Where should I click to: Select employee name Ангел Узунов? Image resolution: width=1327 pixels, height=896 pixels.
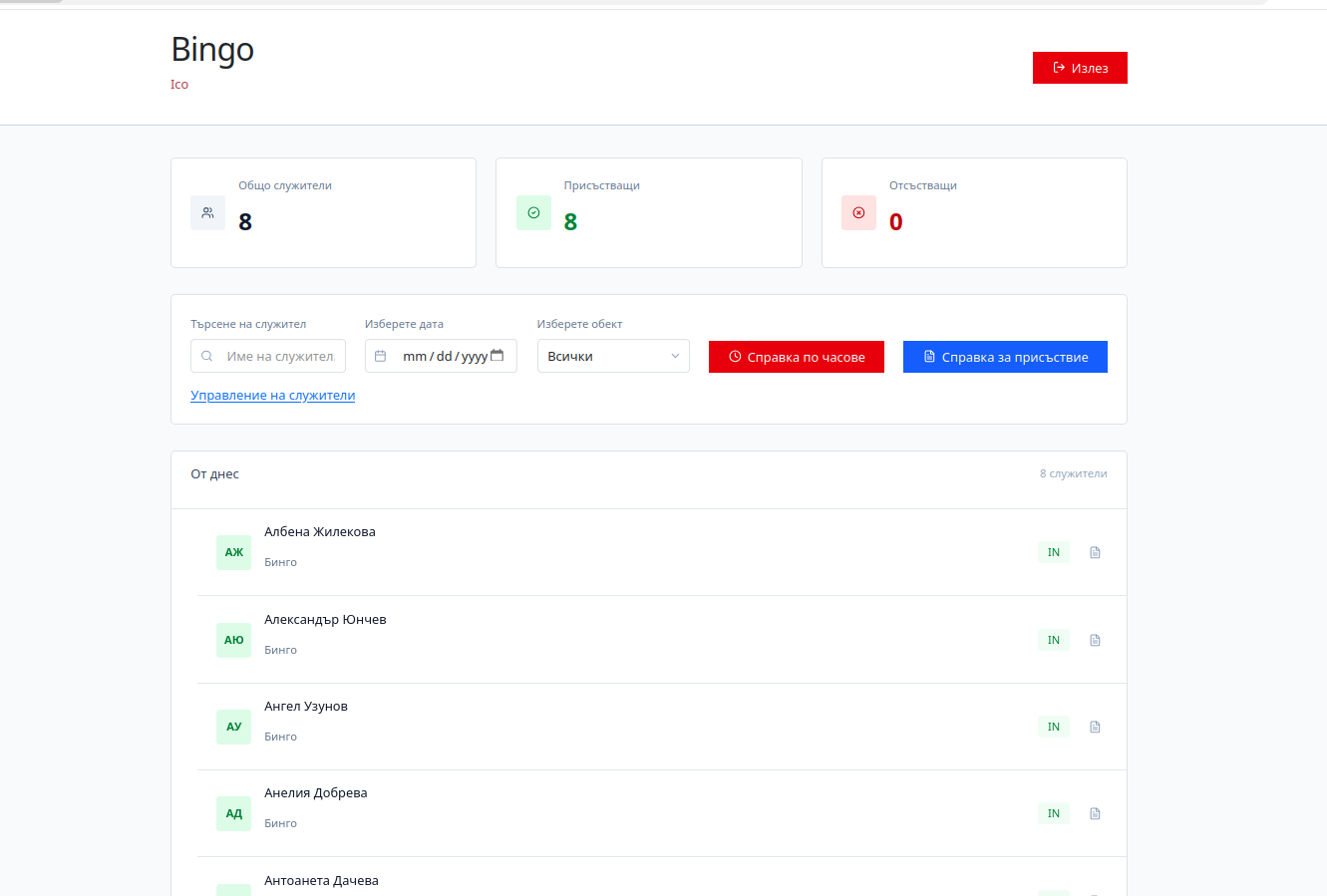tap(306, 707)
